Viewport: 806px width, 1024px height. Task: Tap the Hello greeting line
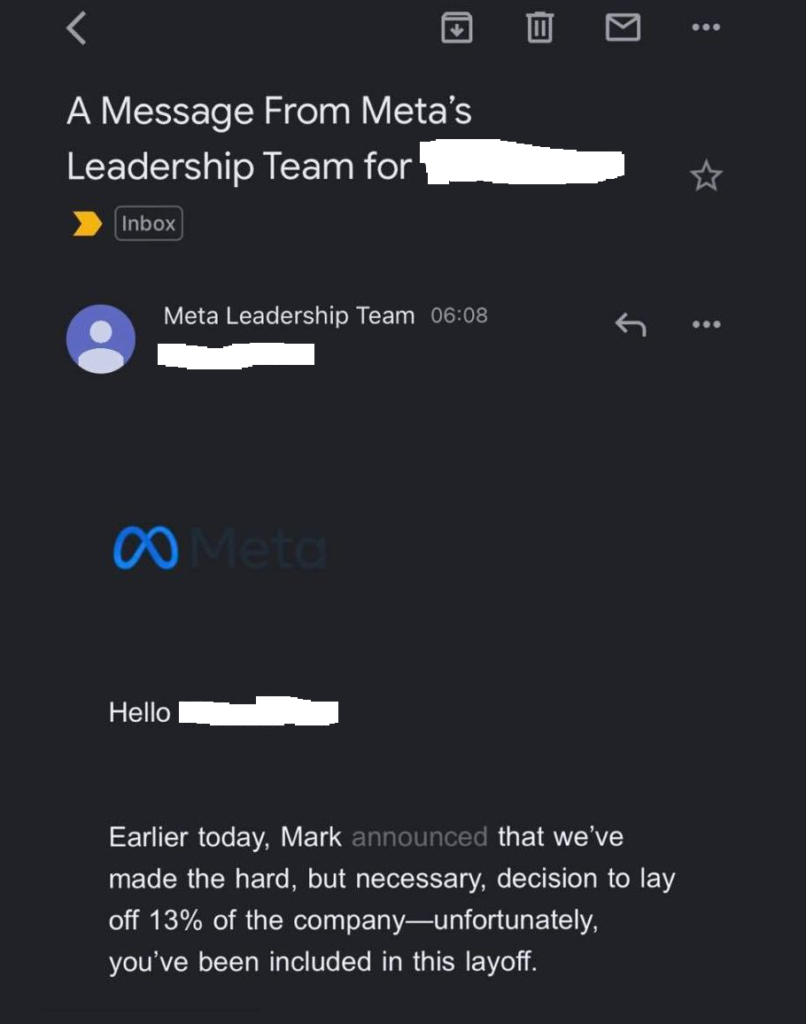[139, 713]
